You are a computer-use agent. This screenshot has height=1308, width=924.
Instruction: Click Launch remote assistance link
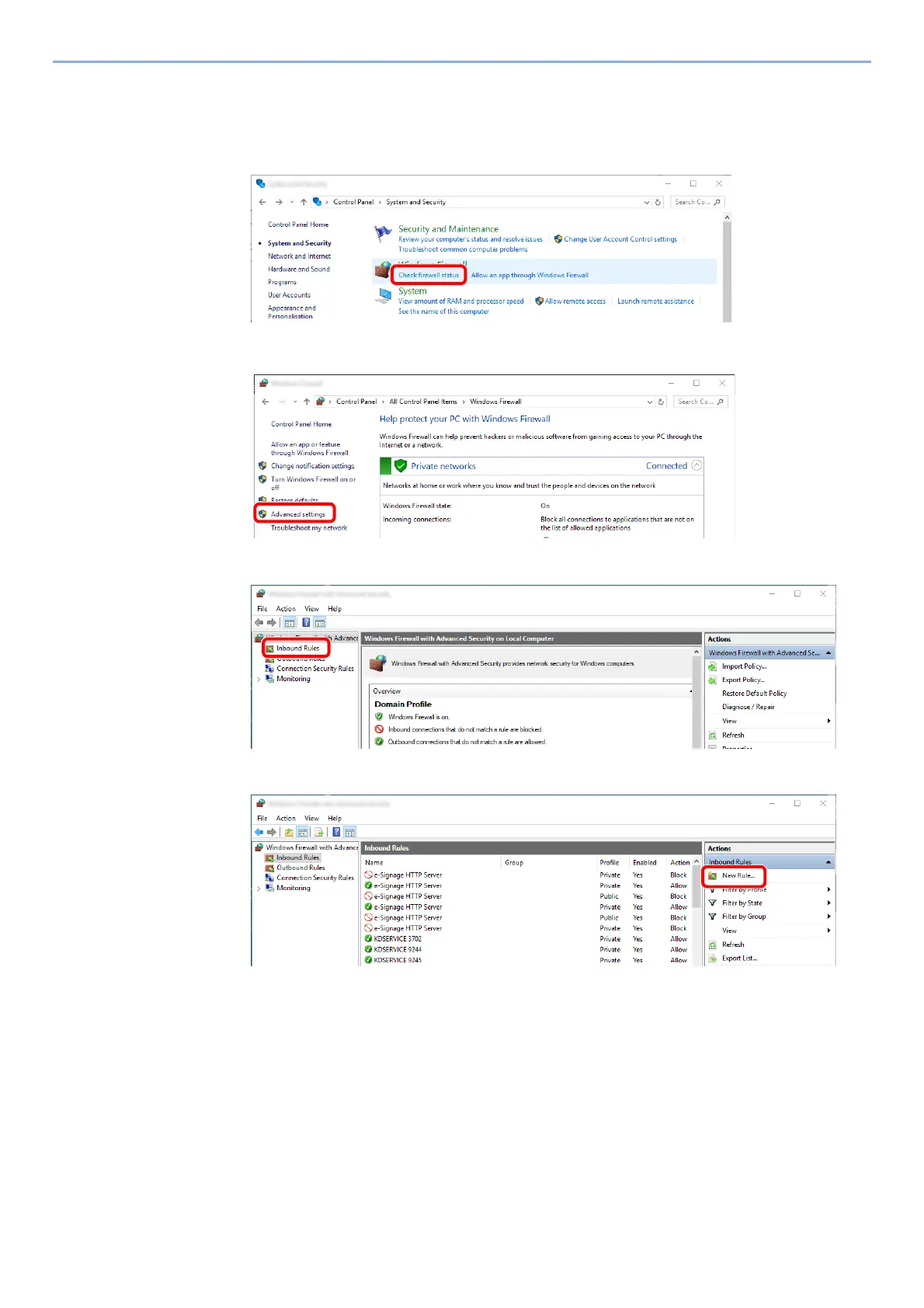pos(655,301)
